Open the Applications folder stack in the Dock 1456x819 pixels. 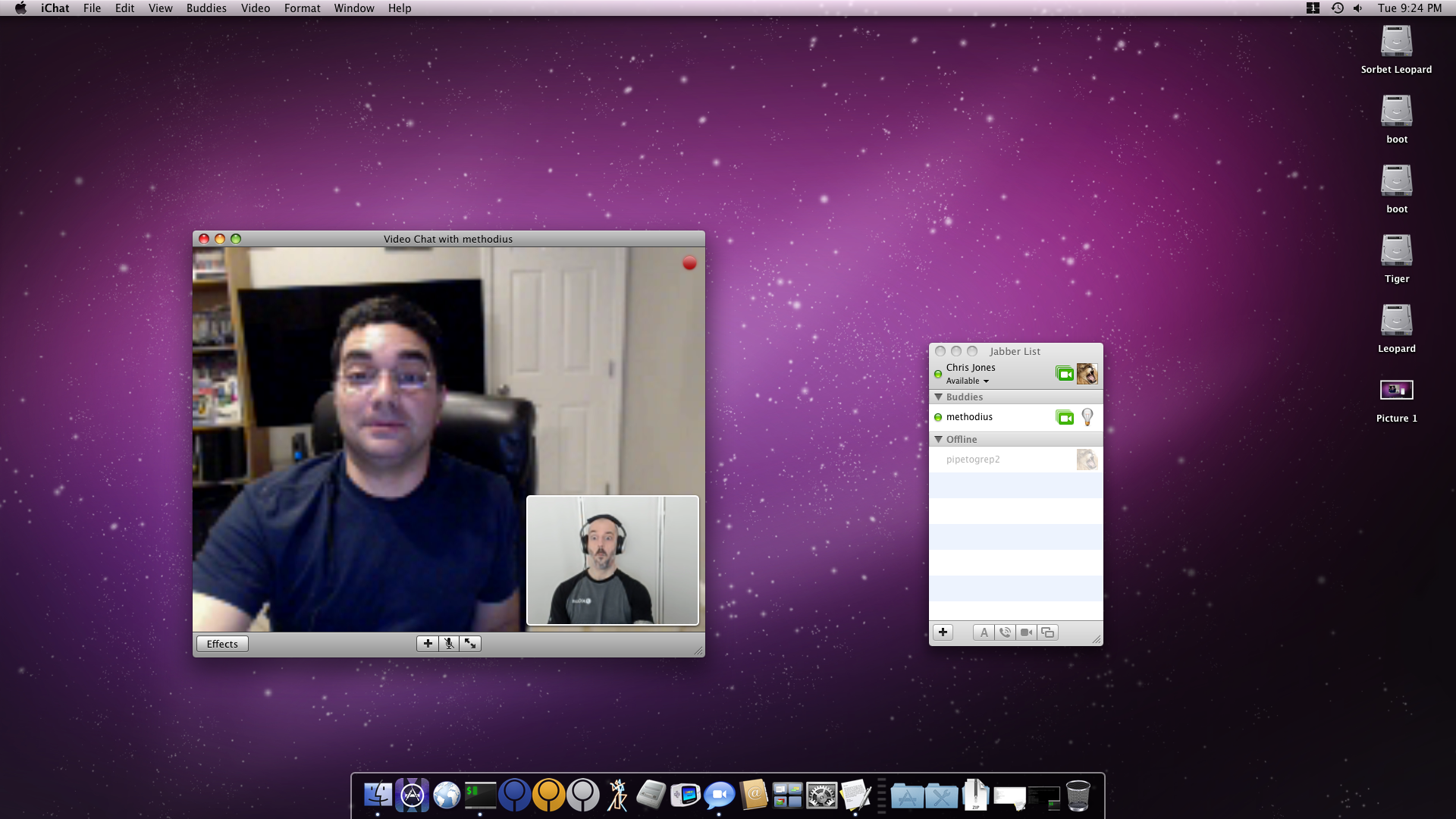tap(907, 795)
